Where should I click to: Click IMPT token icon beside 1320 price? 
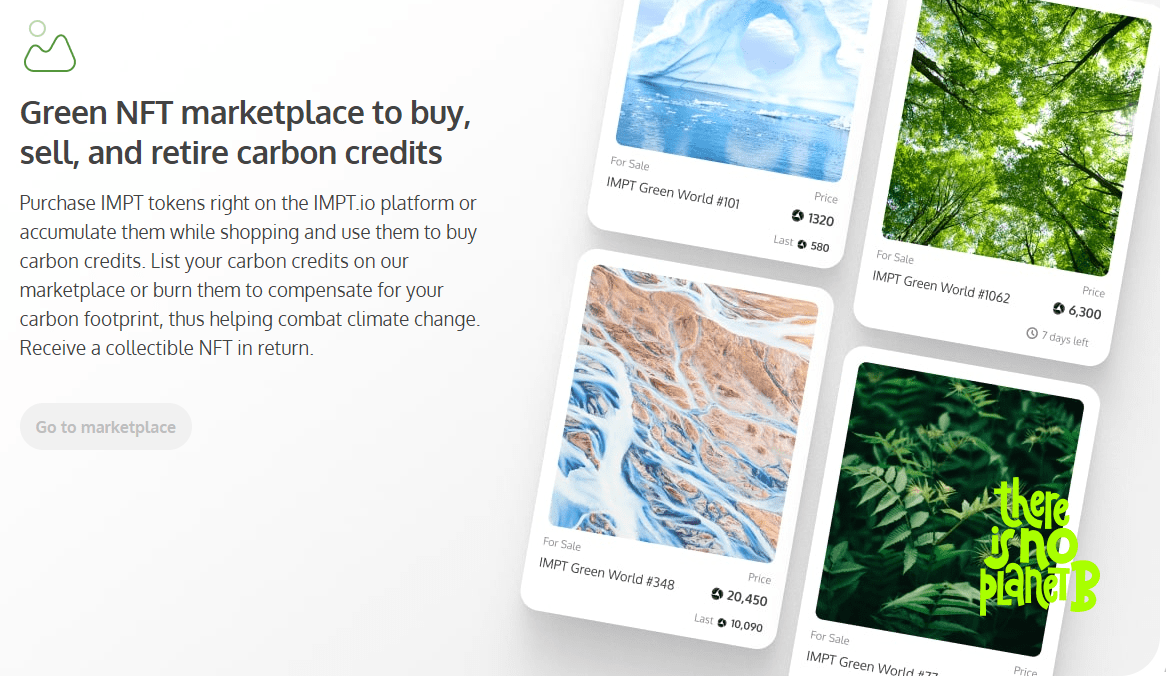coord(797,216)
